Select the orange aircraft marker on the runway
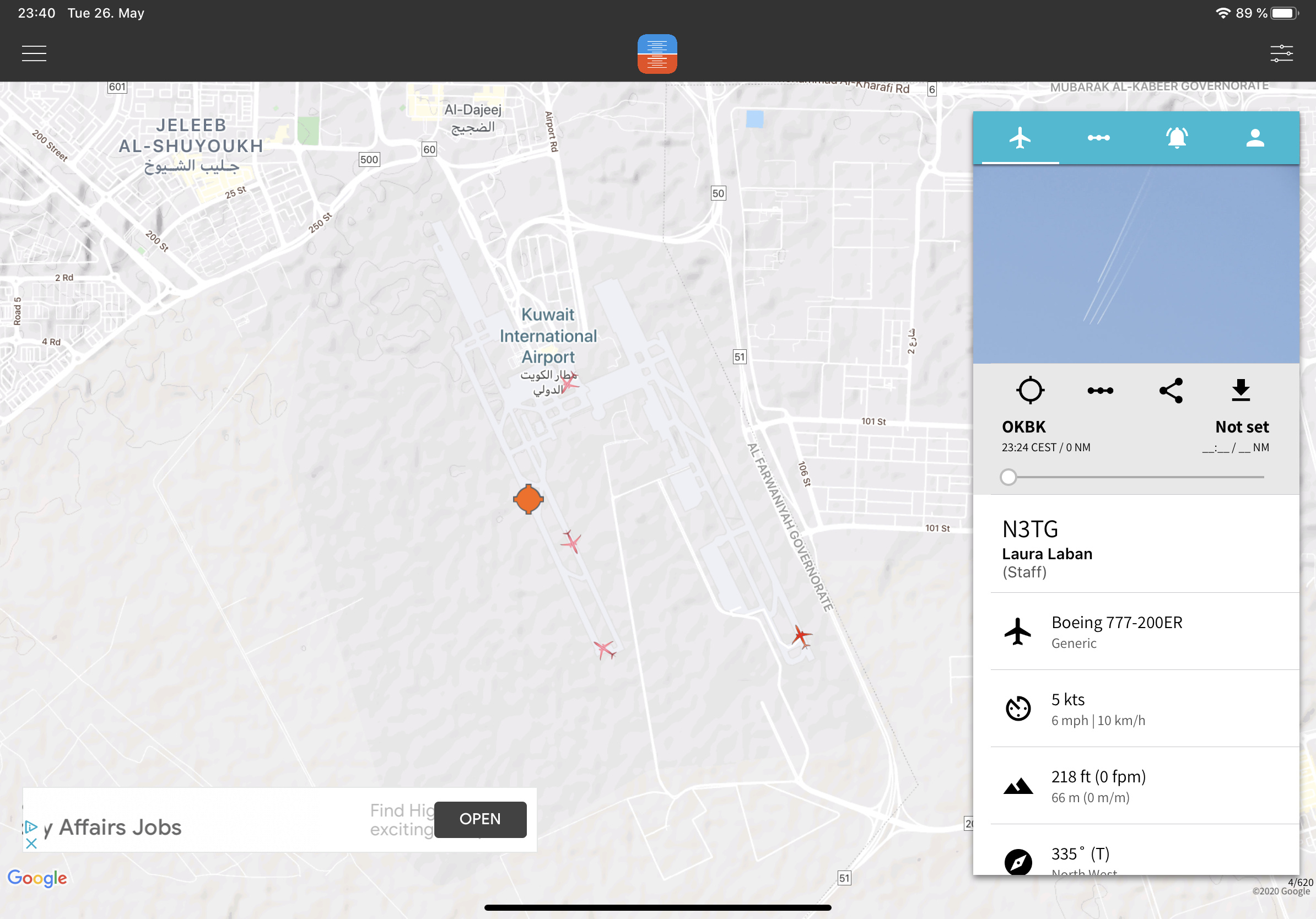This screenshot has width=1316, height=919. point(528,499)
